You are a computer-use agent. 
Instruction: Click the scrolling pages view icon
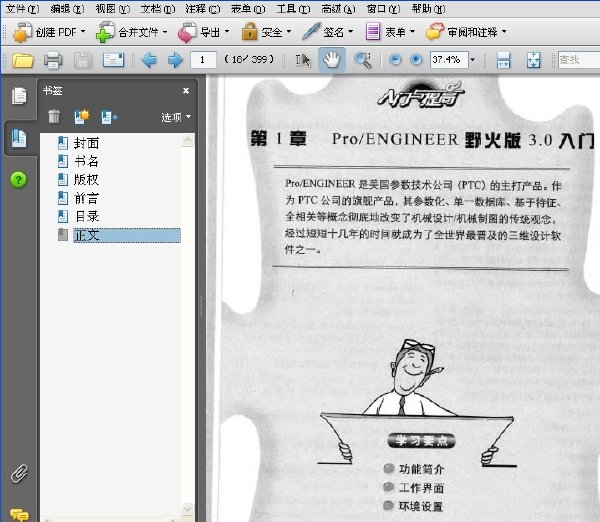click(503, 60)
